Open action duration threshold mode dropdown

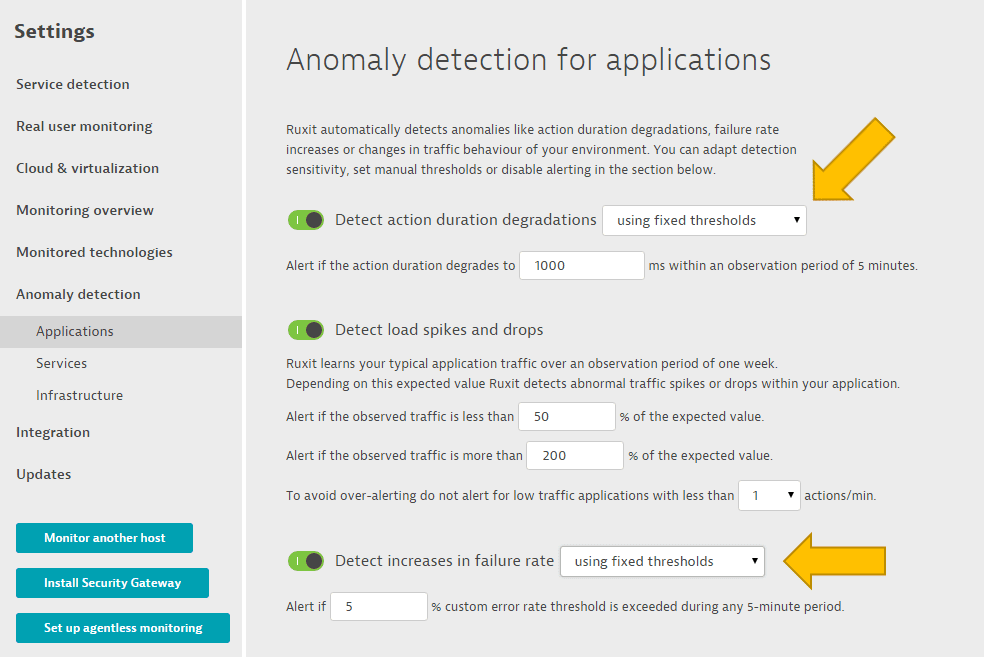[x=704, y=220]
